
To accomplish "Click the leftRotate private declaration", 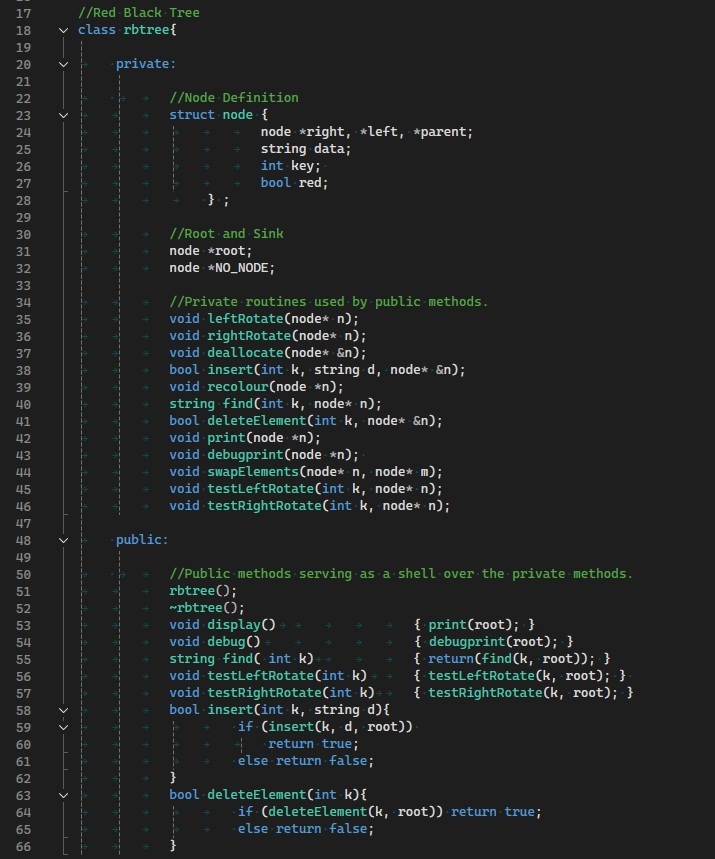I will point(264,318).
